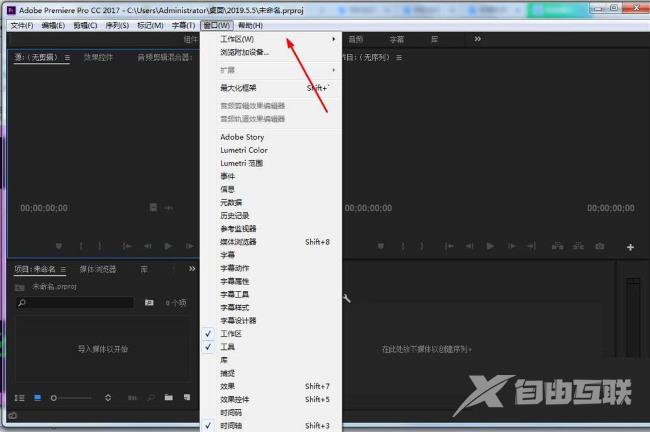Click Source monitor timecode 00;00;00;00
The width and height of the screenshot is (650, 432).
(x=44, y=208)
